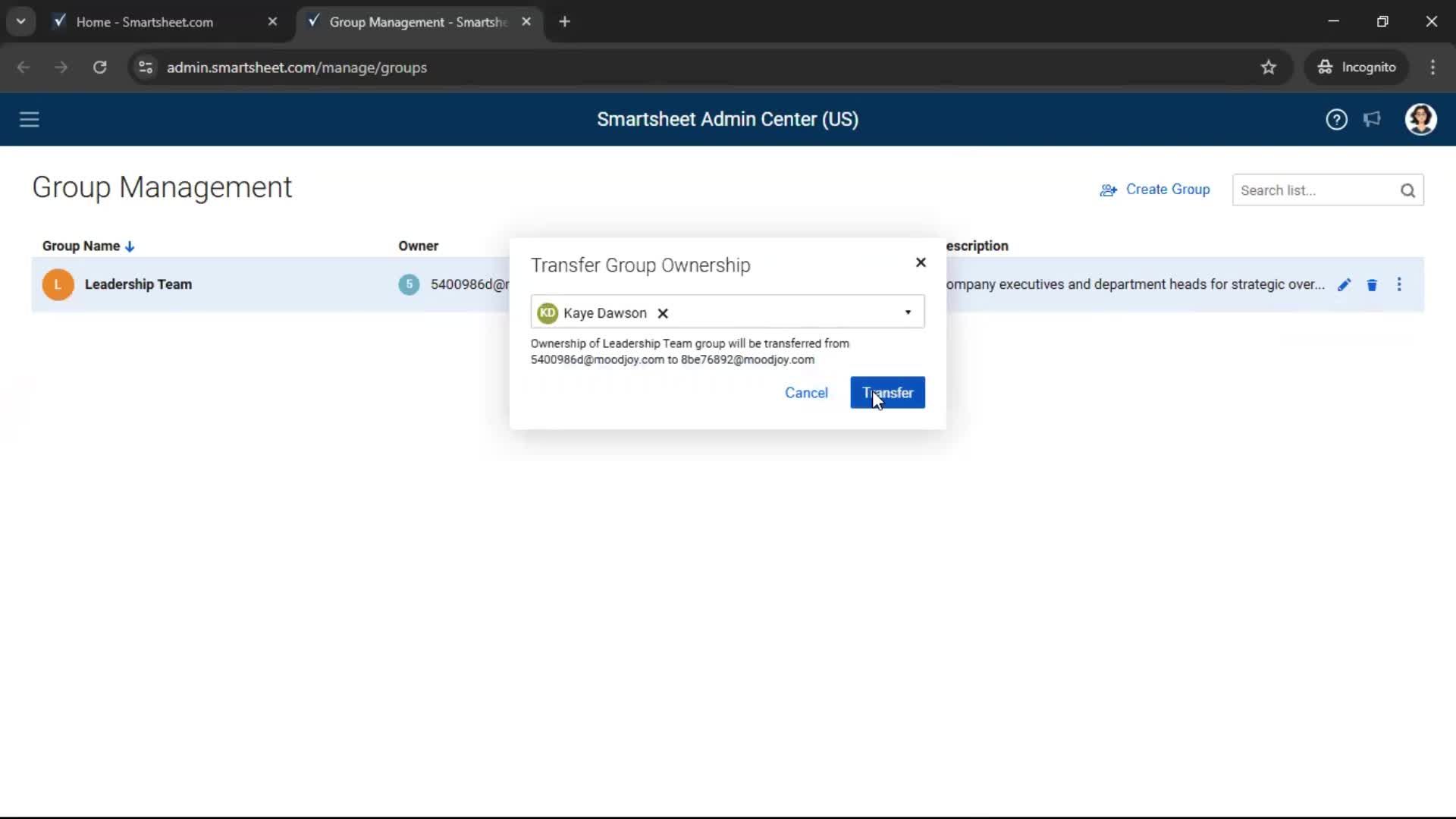Click the search magnifier icon in search field
This screenshot has width=1456, height=819.
pyautogui.click(x=1408, y=190)
